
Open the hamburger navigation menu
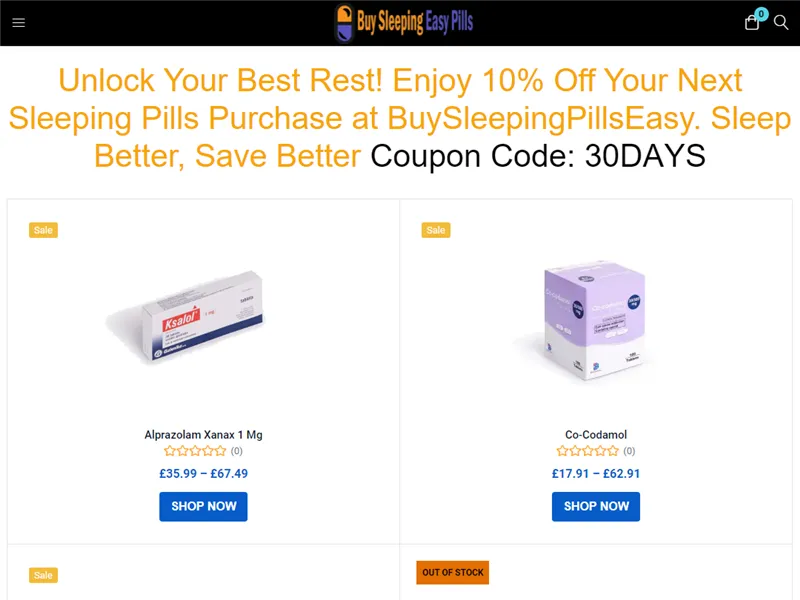18,22
